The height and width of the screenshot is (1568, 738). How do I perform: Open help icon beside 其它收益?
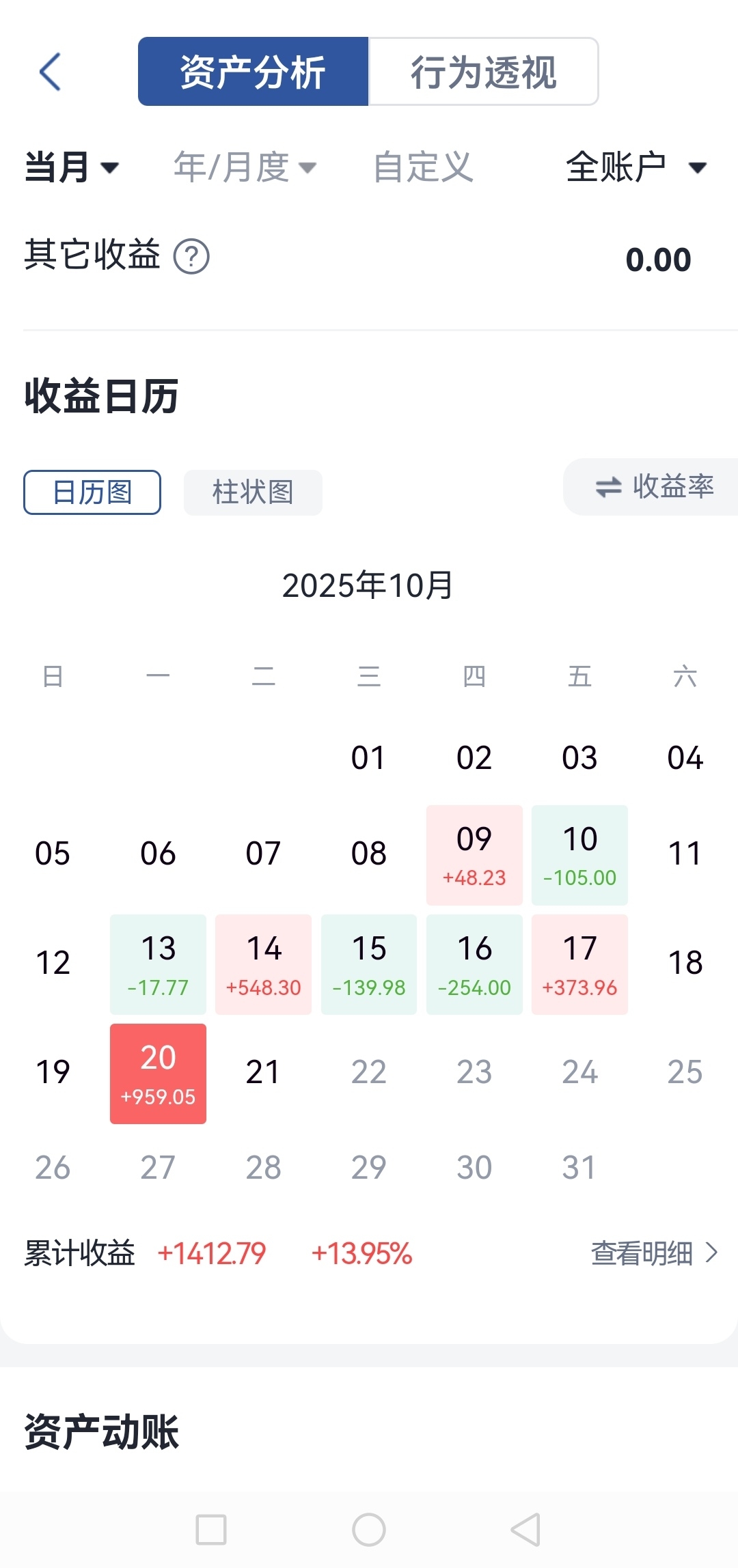(x=191, y=257)
